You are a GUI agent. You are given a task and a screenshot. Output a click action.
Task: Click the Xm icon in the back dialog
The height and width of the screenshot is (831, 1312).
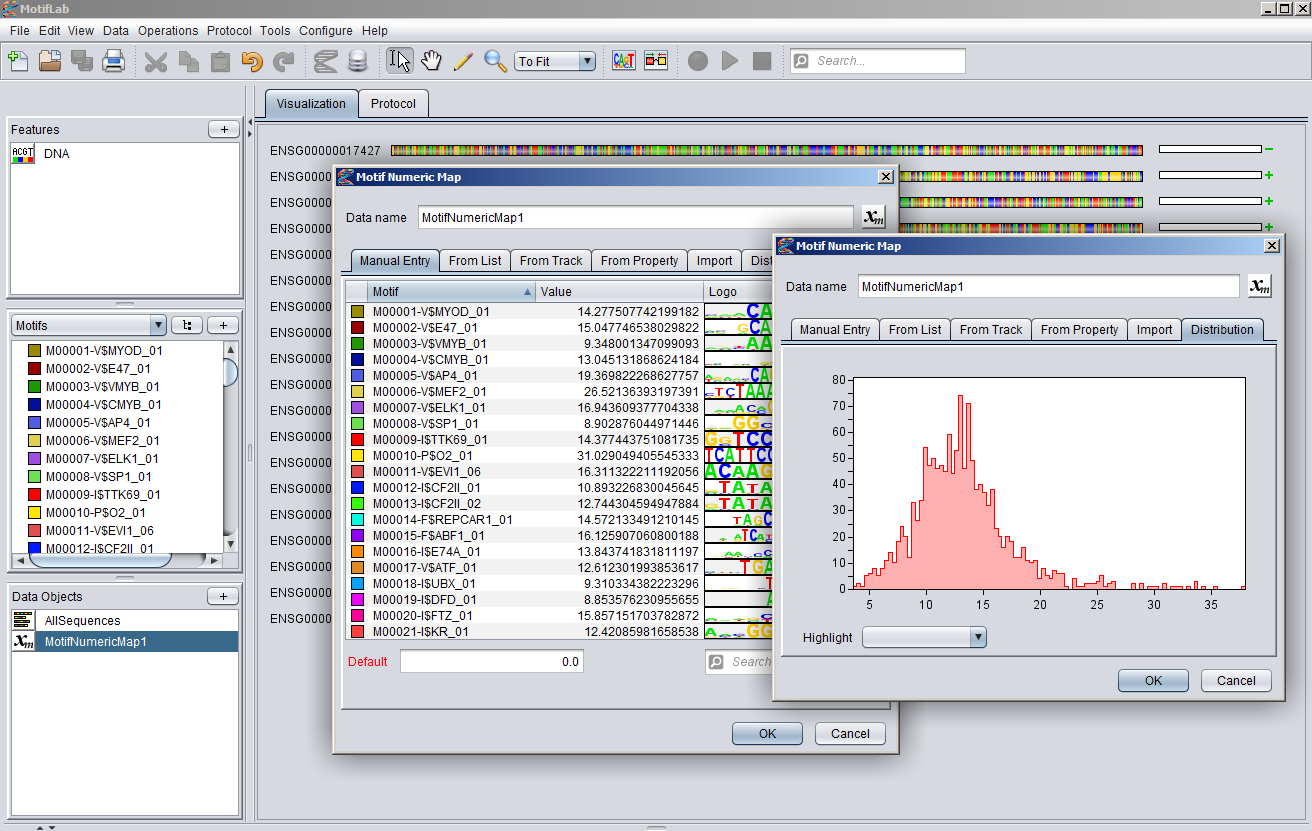tap(874, 217)
